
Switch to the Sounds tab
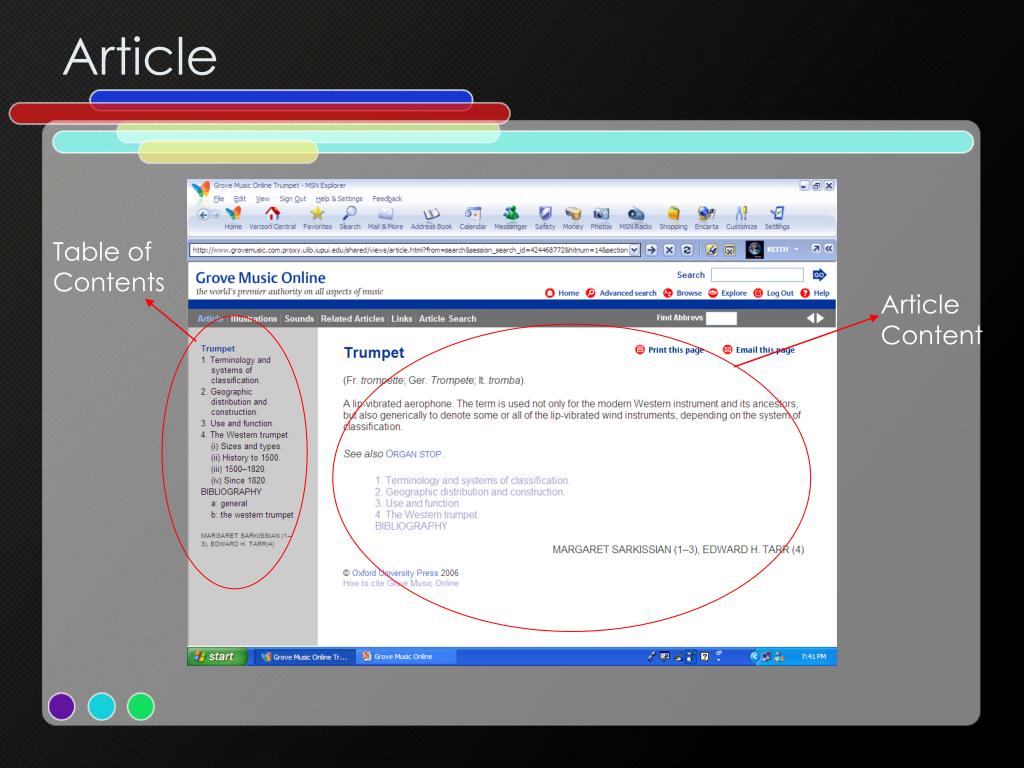coord(299,319)
